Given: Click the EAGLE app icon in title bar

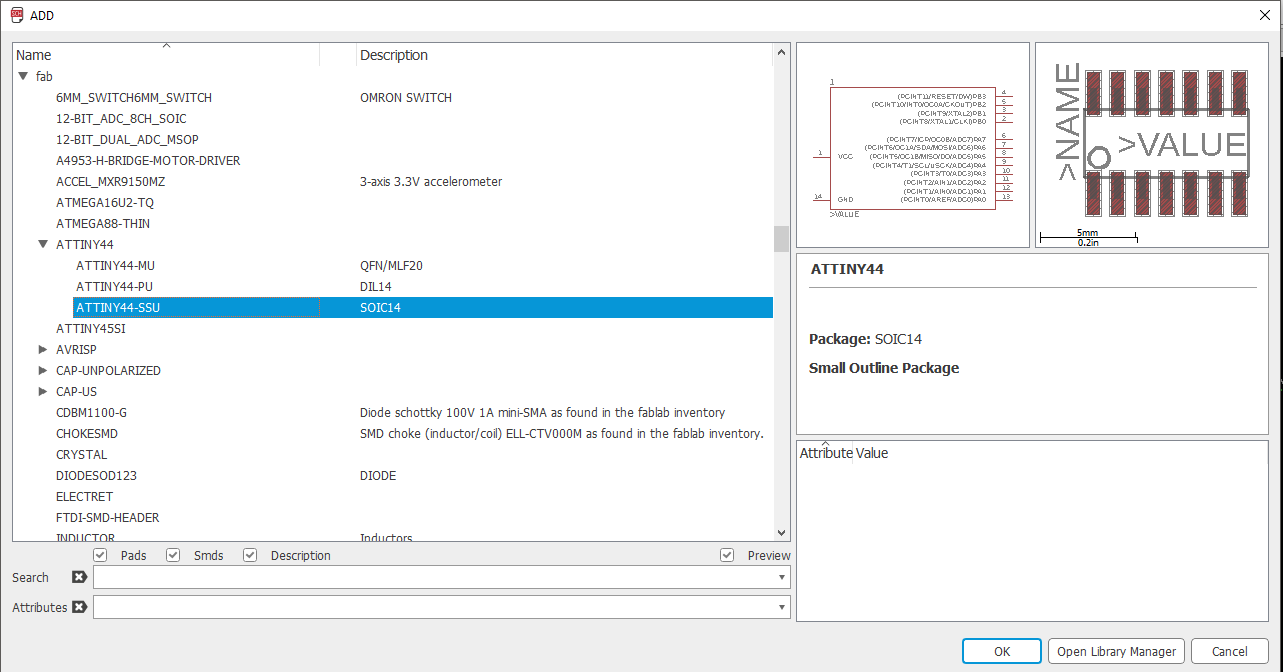Looking at the screenshot, I should (17, 15).
